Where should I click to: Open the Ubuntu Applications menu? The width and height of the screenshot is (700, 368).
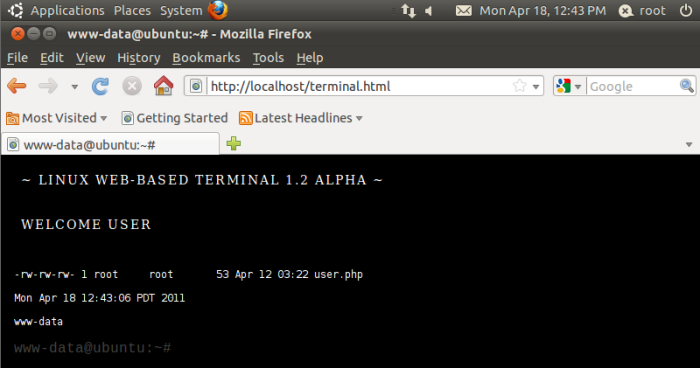(67, 10)
